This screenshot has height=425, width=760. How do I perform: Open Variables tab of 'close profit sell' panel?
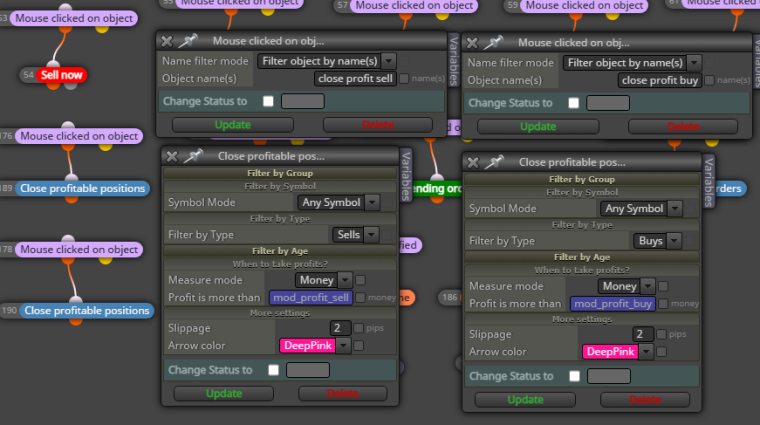pyautogui.click(x=454, y=60)
